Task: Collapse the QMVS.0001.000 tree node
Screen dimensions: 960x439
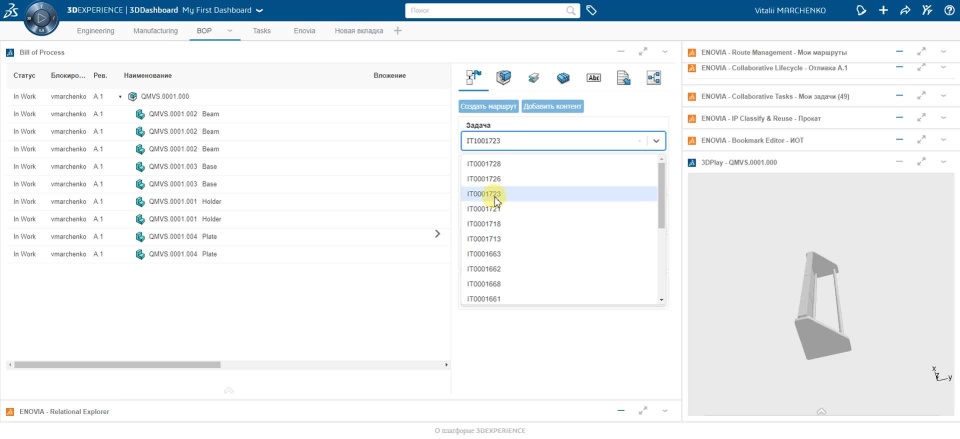Action: (x=121, y=97)
